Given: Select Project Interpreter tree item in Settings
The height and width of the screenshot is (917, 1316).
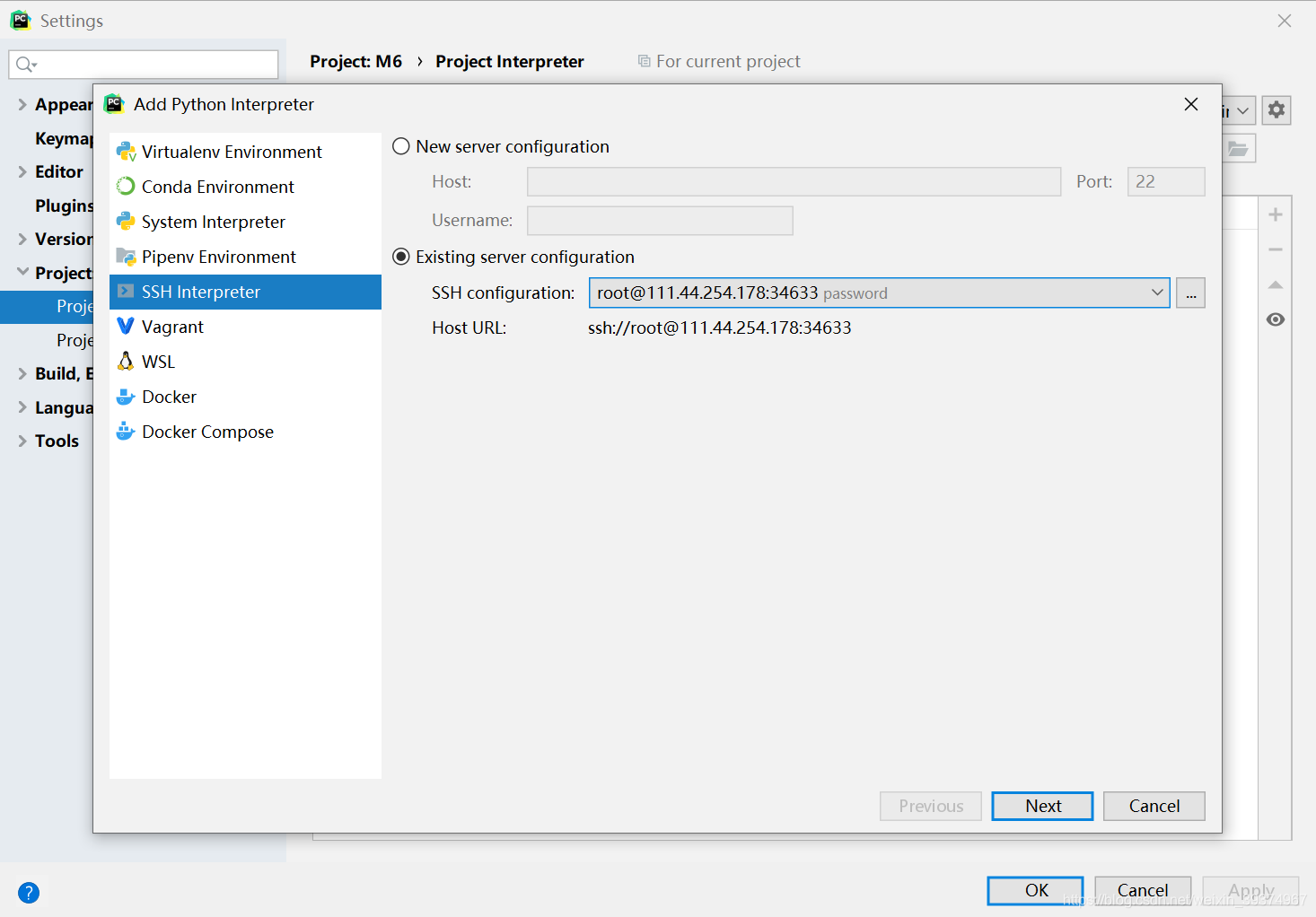Looking at the screenshot, I should coord(47,306).
